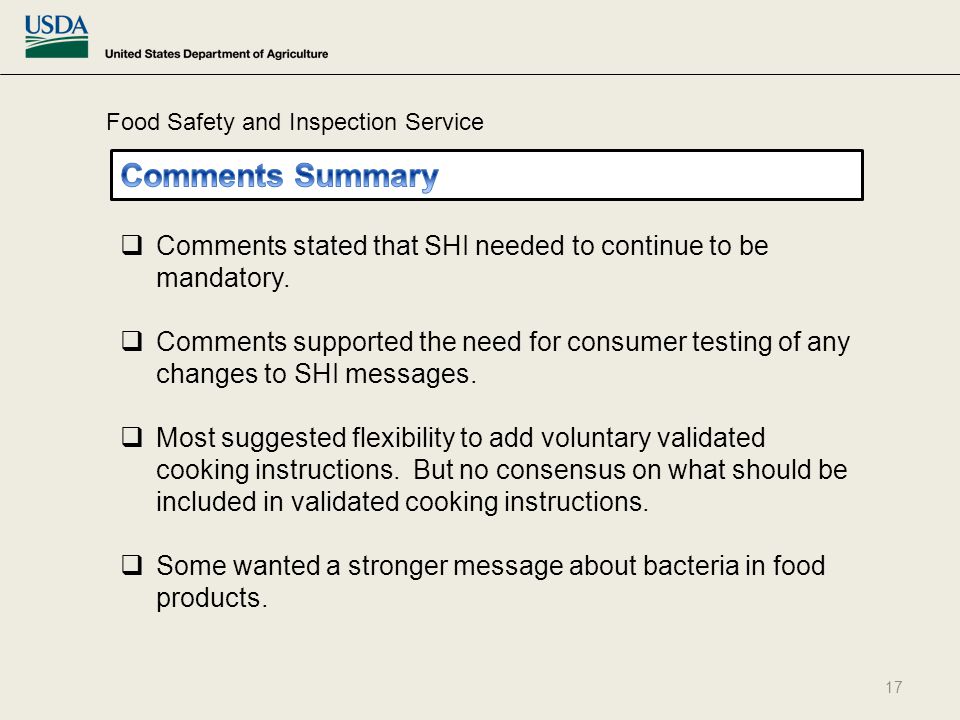Click 'Food Safety and Inspection Service' heading

click(294, 122)
